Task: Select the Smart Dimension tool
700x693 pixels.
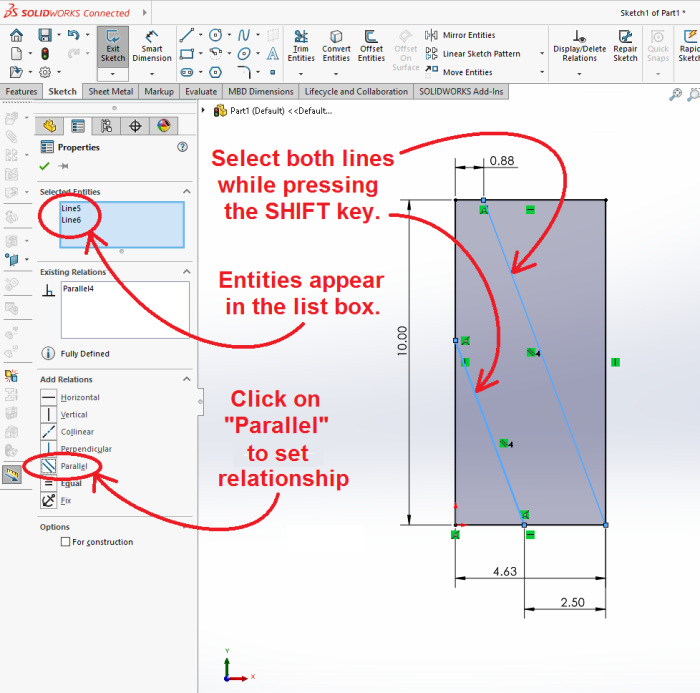Action: [x=152, y=45]
